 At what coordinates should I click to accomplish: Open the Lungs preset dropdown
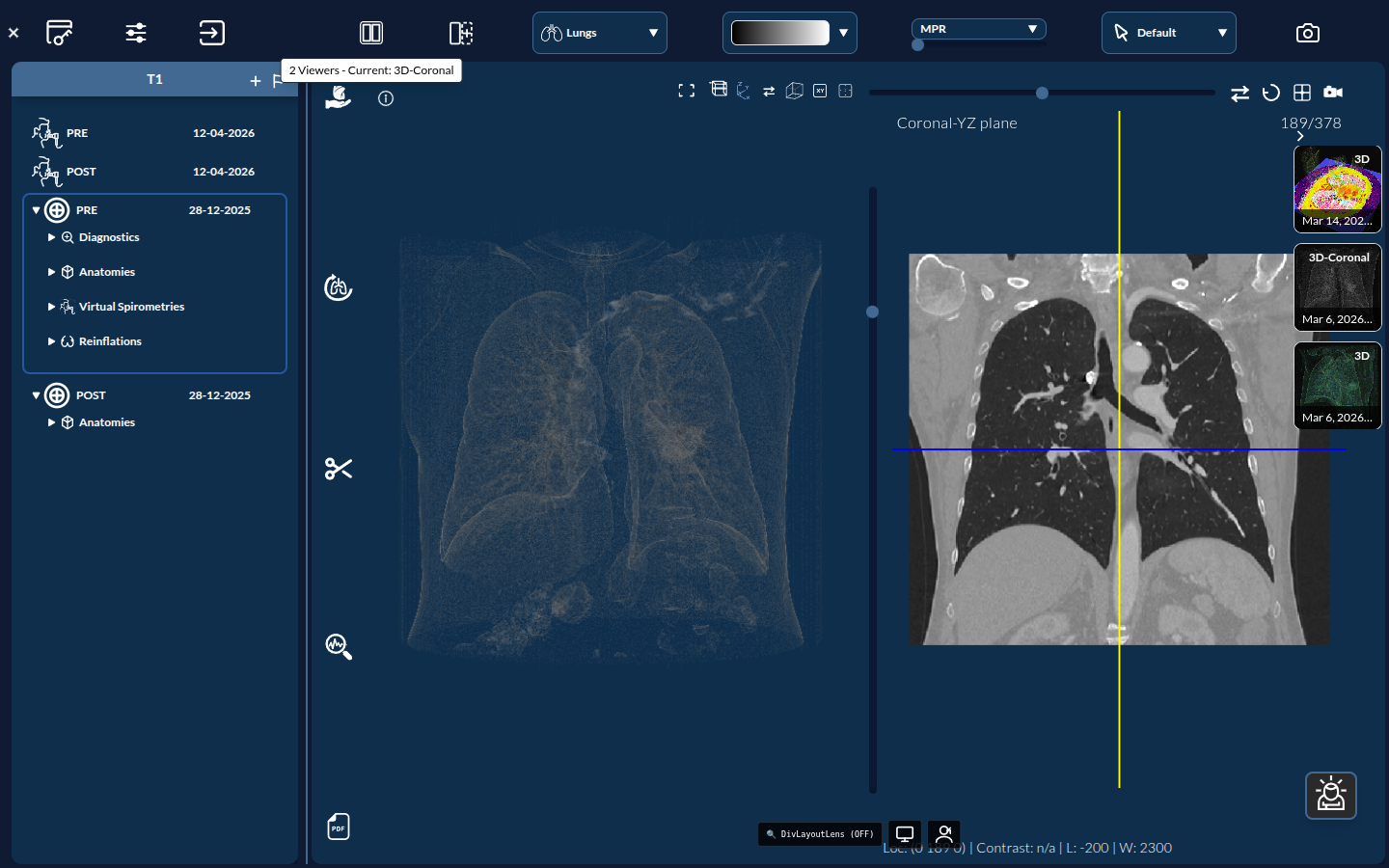point(600,33)
